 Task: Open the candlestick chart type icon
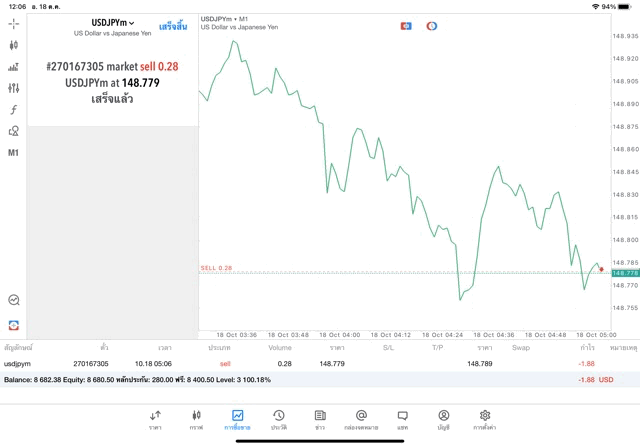point(13,45)
